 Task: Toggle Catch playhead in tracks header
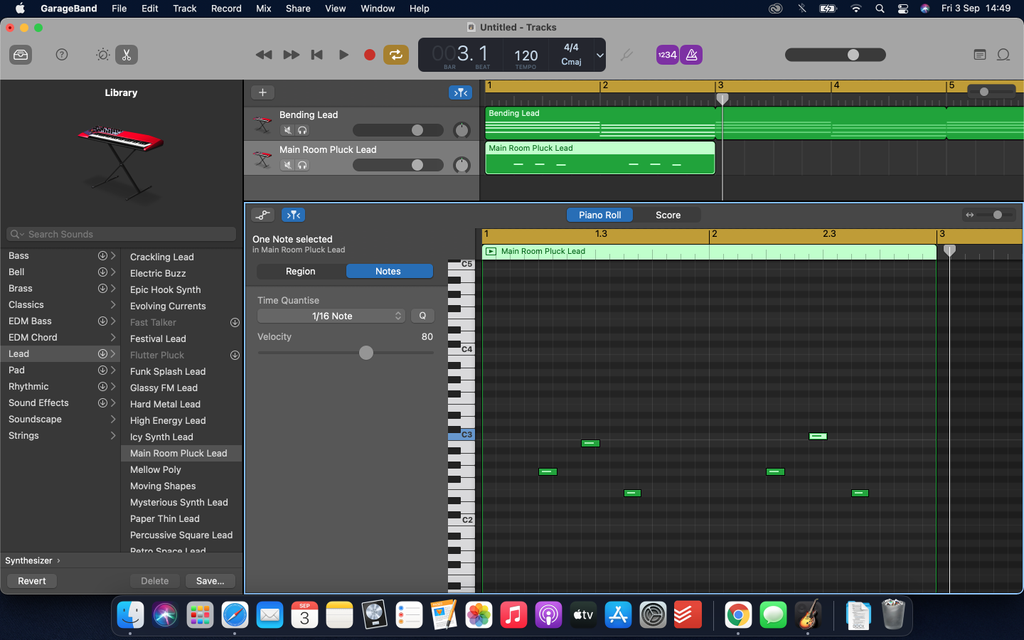point(460,93)
